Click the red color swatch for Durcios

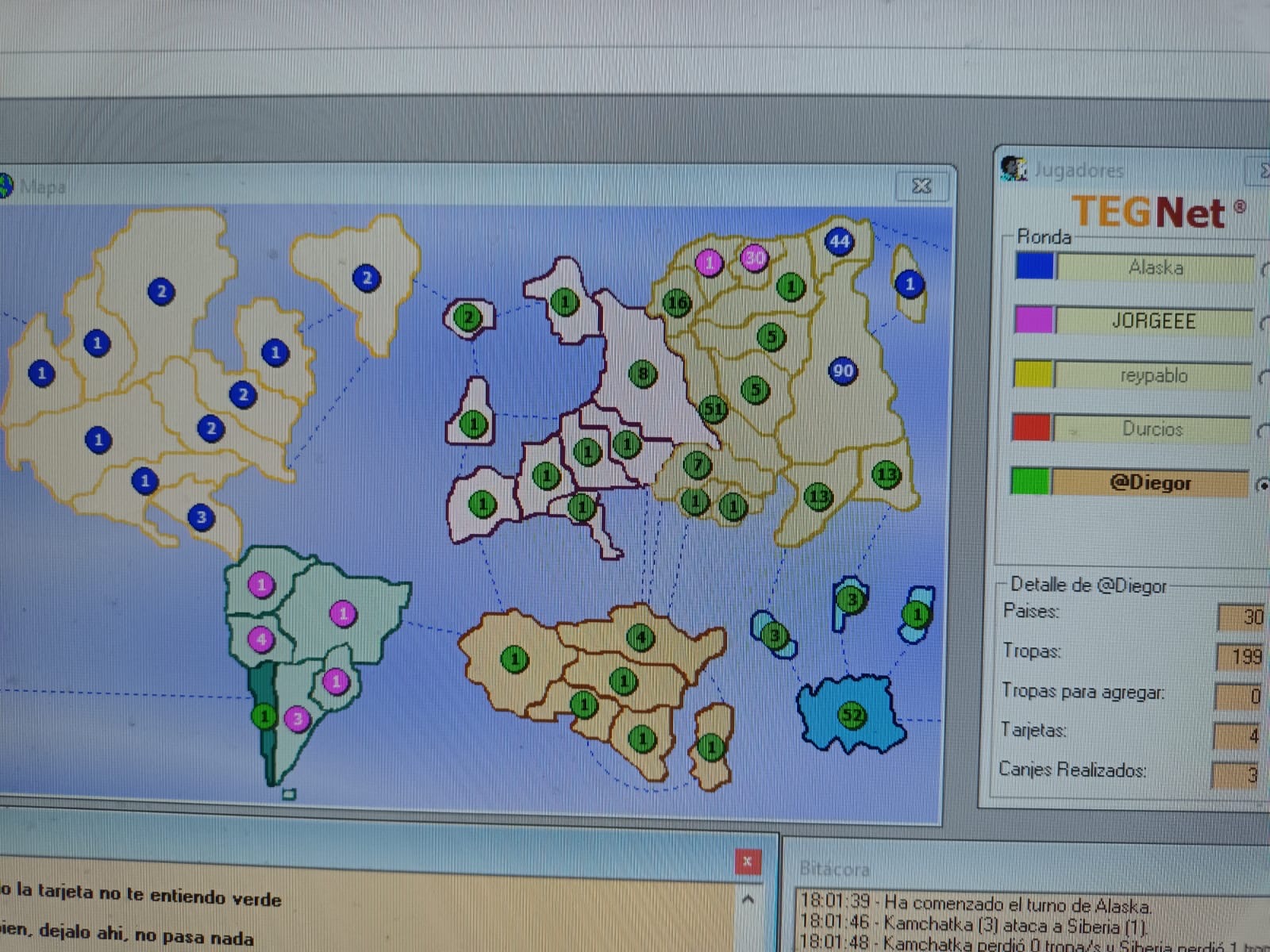pos(1031,427)
